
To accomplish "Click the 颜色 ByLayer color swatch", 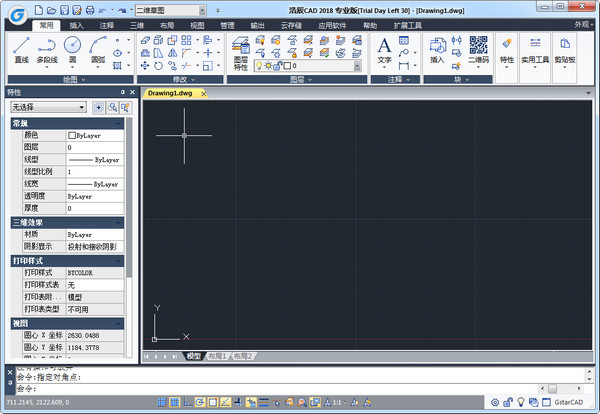I will (x=72, y=135).
